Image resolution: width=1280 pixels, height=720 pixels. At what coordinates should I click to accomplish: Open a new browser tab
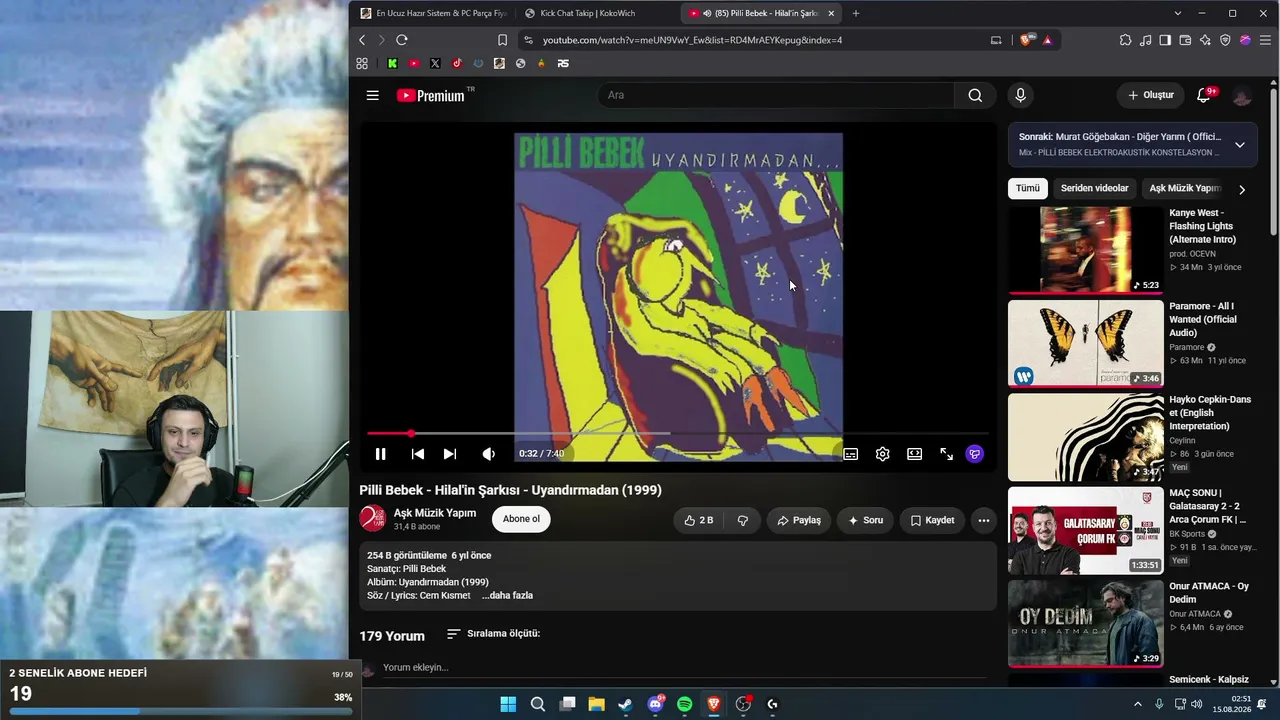(855, 13)
